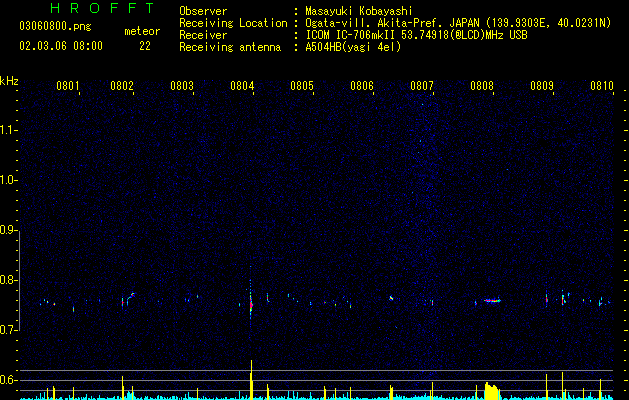Click the 0806 time marker
This screenshot has width=629, height=400.
coord(362,86)
